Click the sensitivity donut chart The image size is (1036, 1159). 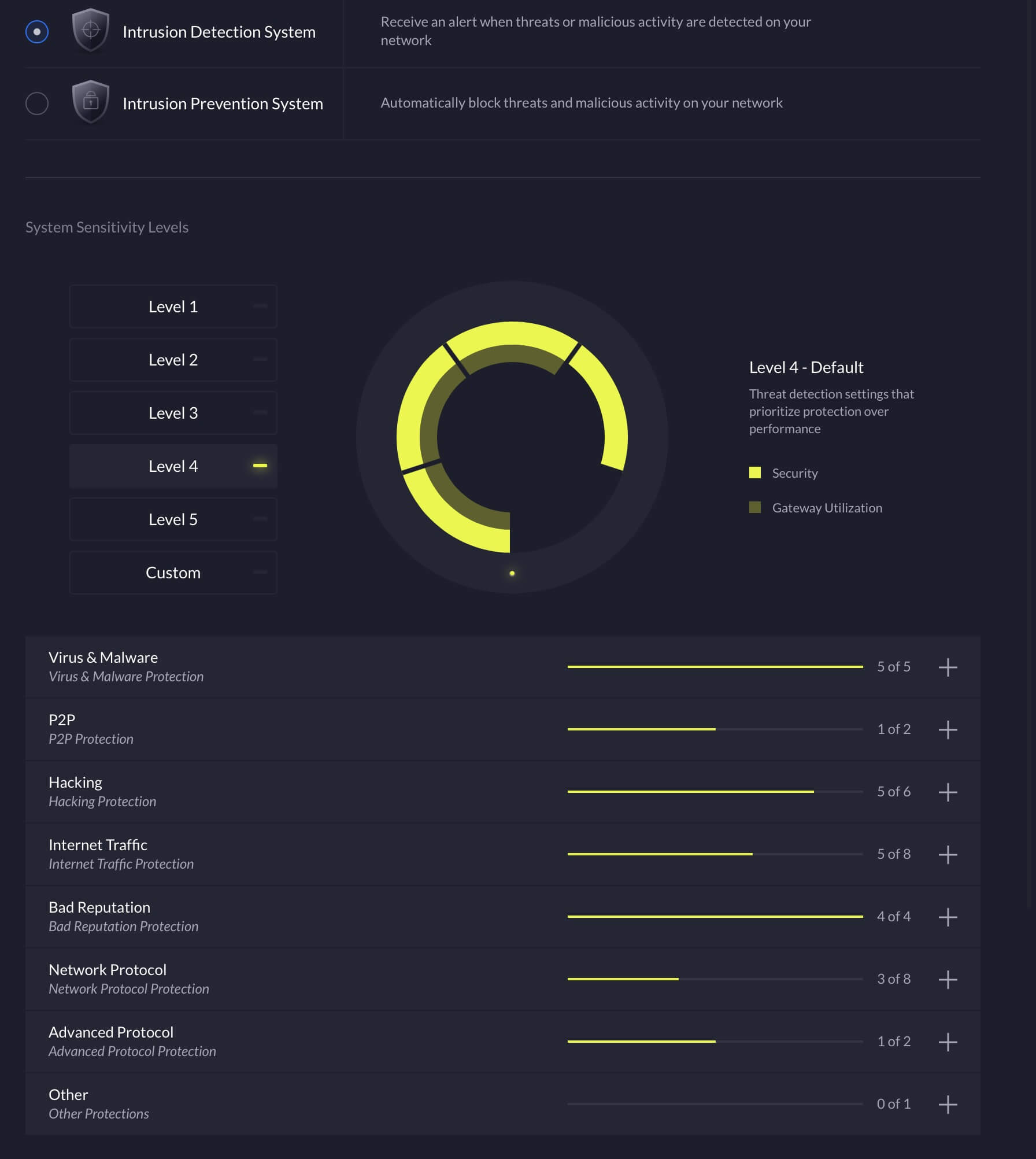coord(512,437)
